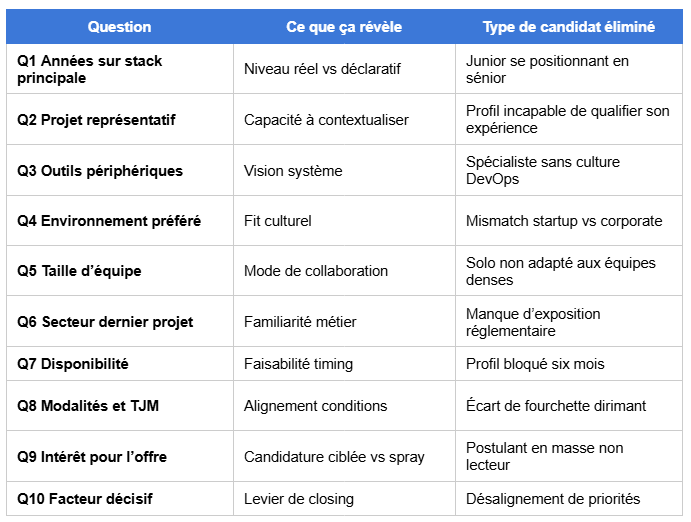Screen dimensions: 691x522
Task: Click the "Fit culturel" cell
Action: (344, 221)
